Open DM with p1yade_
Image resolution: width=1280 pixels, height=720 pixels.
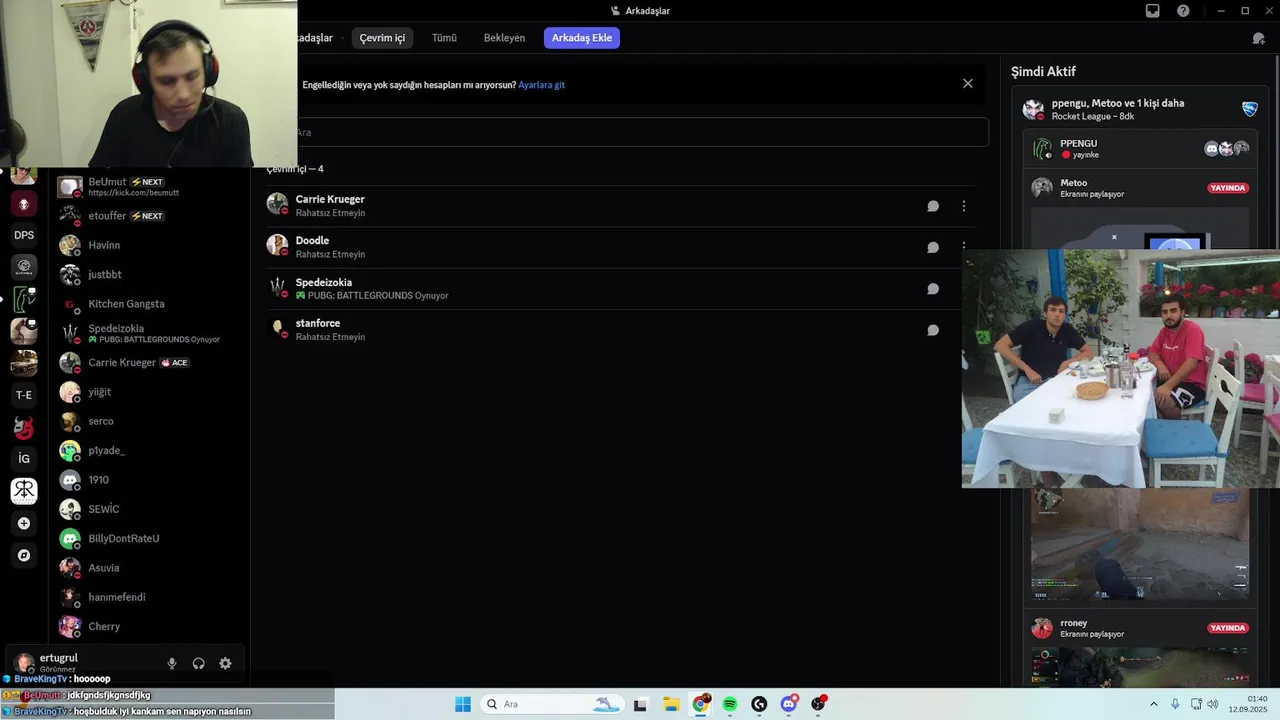tap(150, 450)
